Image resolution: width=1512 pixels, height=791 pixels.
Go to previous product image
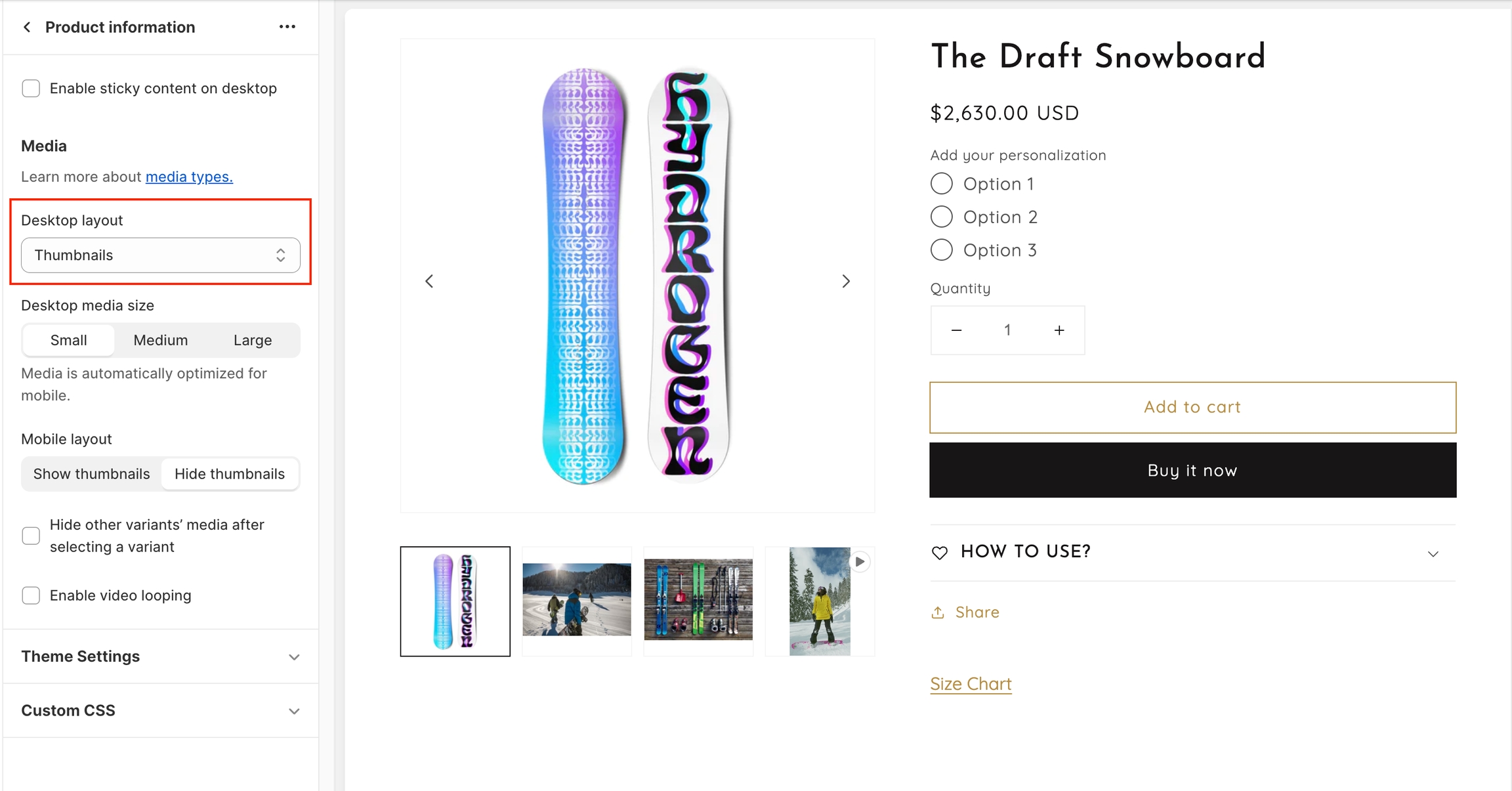429,282
